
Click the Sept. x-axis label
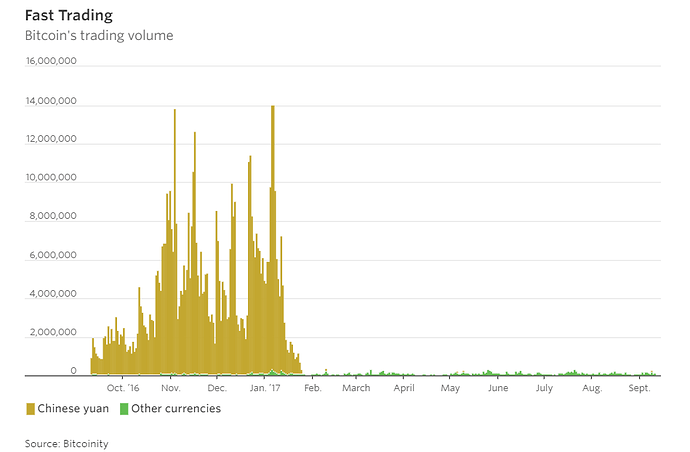click(x=639, y=388)
